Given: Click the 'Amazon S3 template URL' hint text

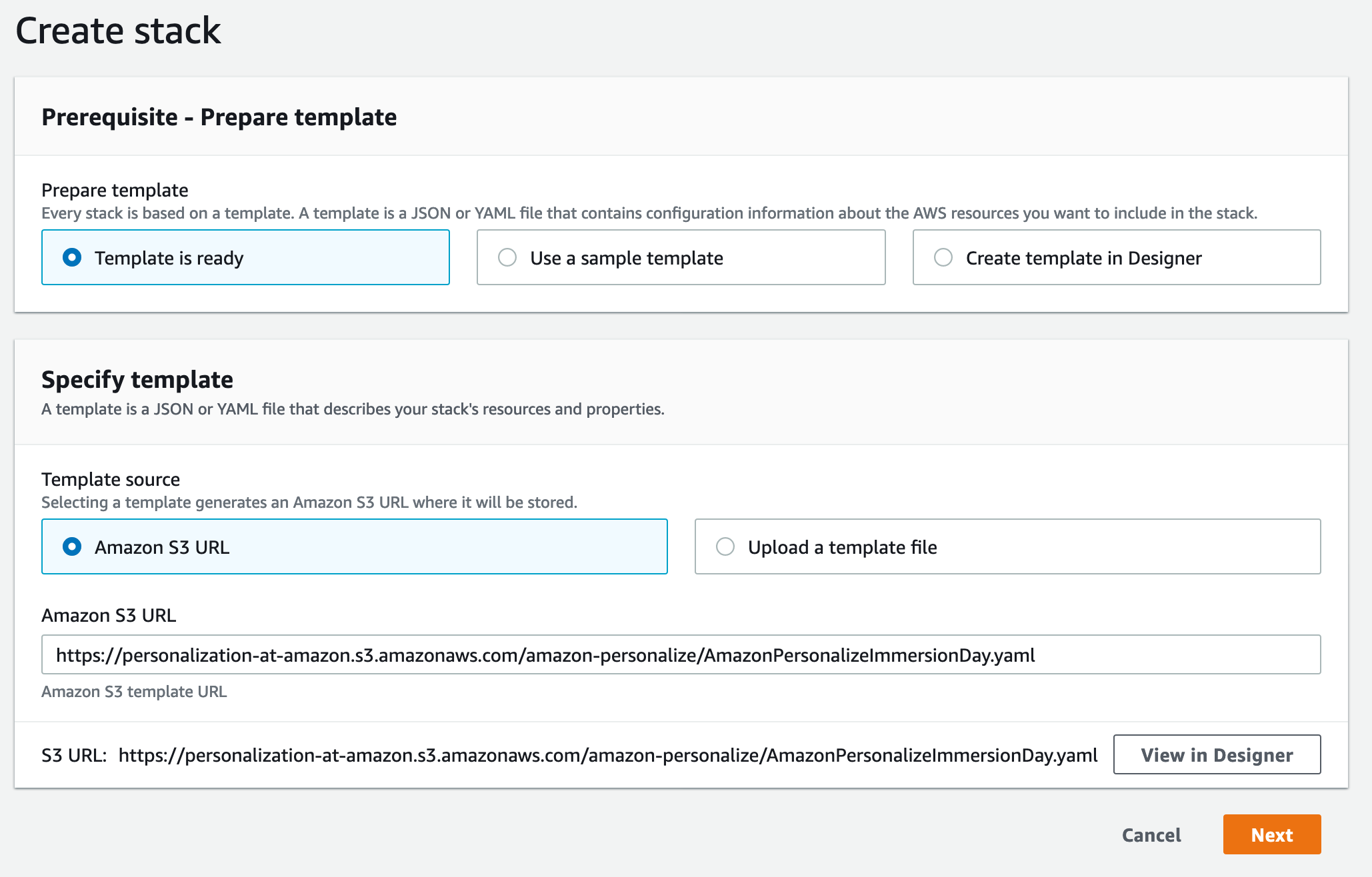Looking at the screenshot, I should (x=134, y=692).
